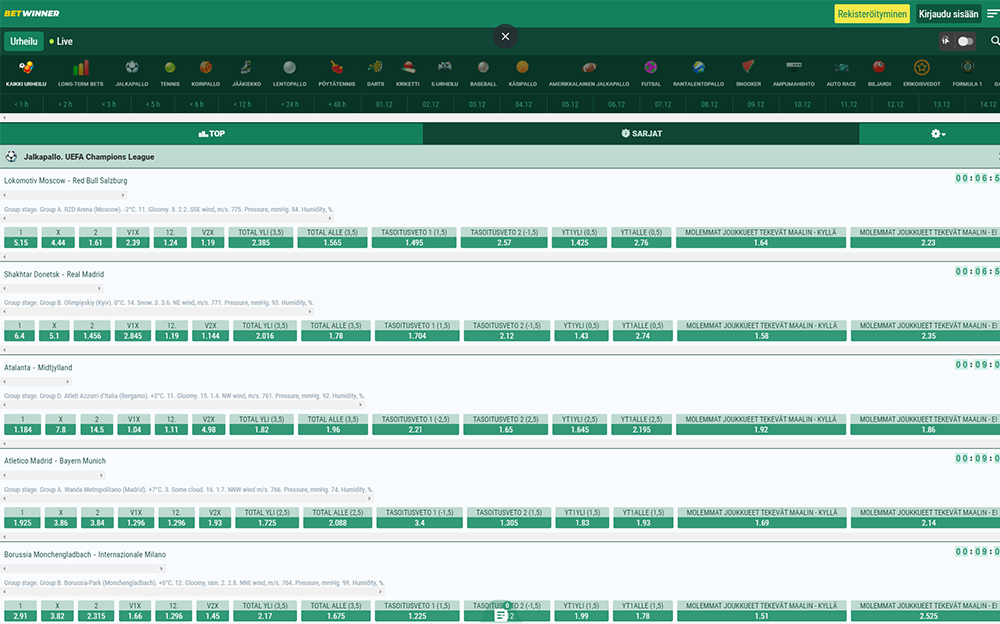Screen dimensions: 1000x624
Task: Click Kirjaudu sisään login button
Action: [948, 13]
